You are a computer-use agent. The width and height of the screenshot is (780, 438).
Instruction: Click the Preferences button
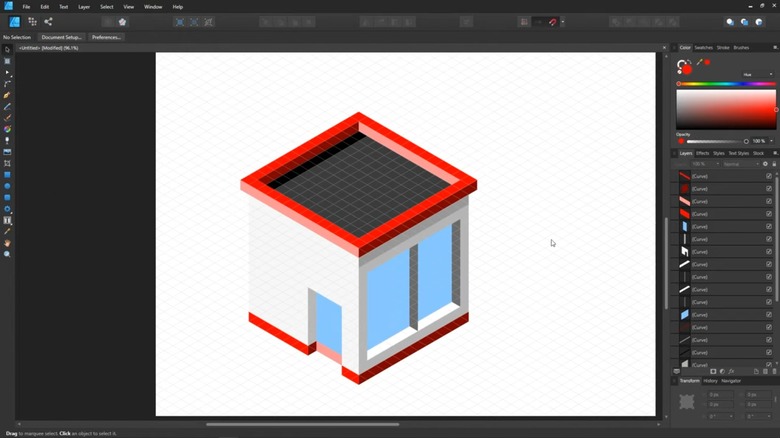[x=106, y=37]
